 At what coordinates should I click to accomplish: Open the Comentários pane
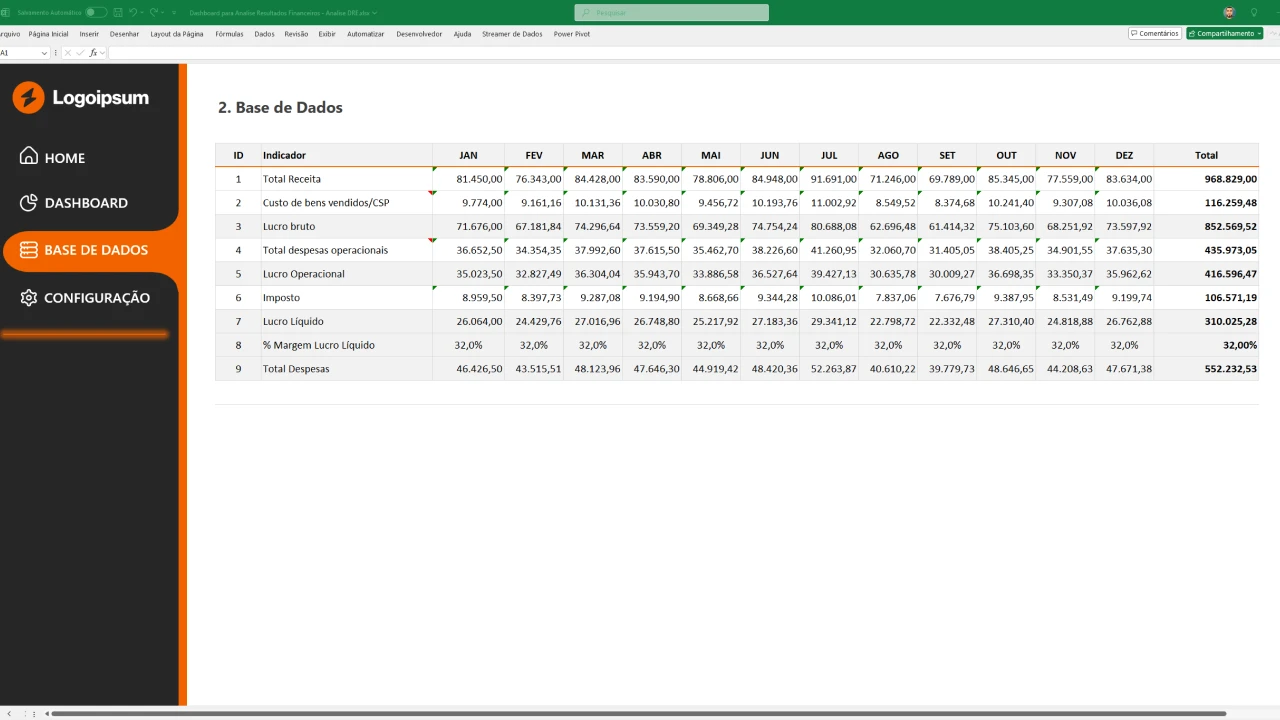[x=1154, y=34]
